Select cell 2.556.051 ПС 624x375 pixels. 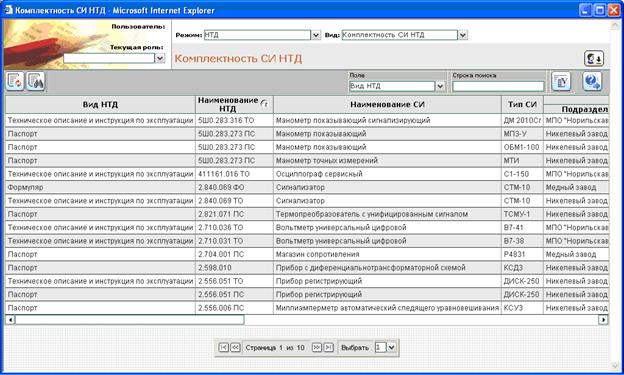point(234,294)
